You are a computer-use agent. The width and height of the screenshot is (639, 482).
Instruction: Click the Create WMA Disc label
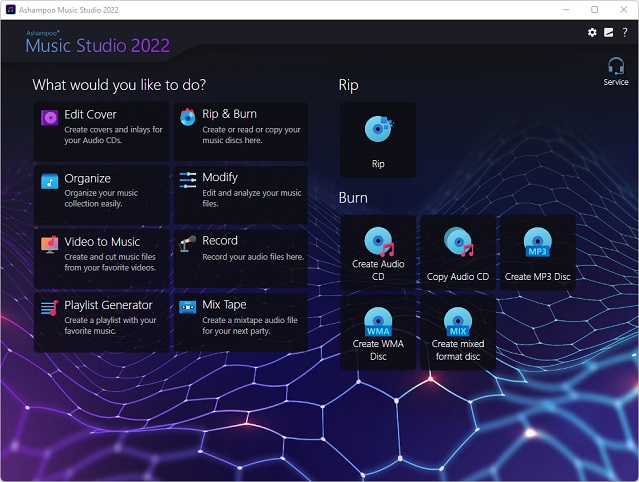[378, 350]
